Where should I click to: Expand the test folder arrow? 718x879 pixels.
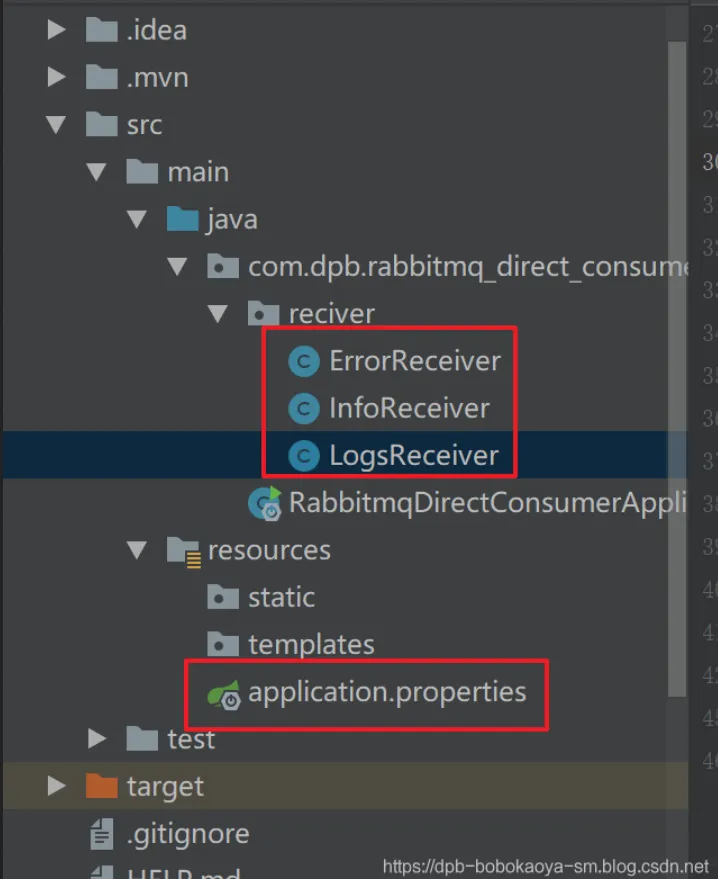pyautogui.click(x=97, y=739)
